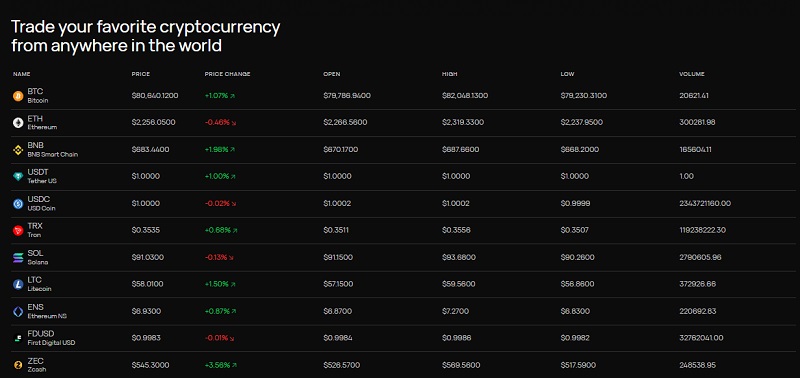Click the Ethereum NS icon

[x=18, y=312]
